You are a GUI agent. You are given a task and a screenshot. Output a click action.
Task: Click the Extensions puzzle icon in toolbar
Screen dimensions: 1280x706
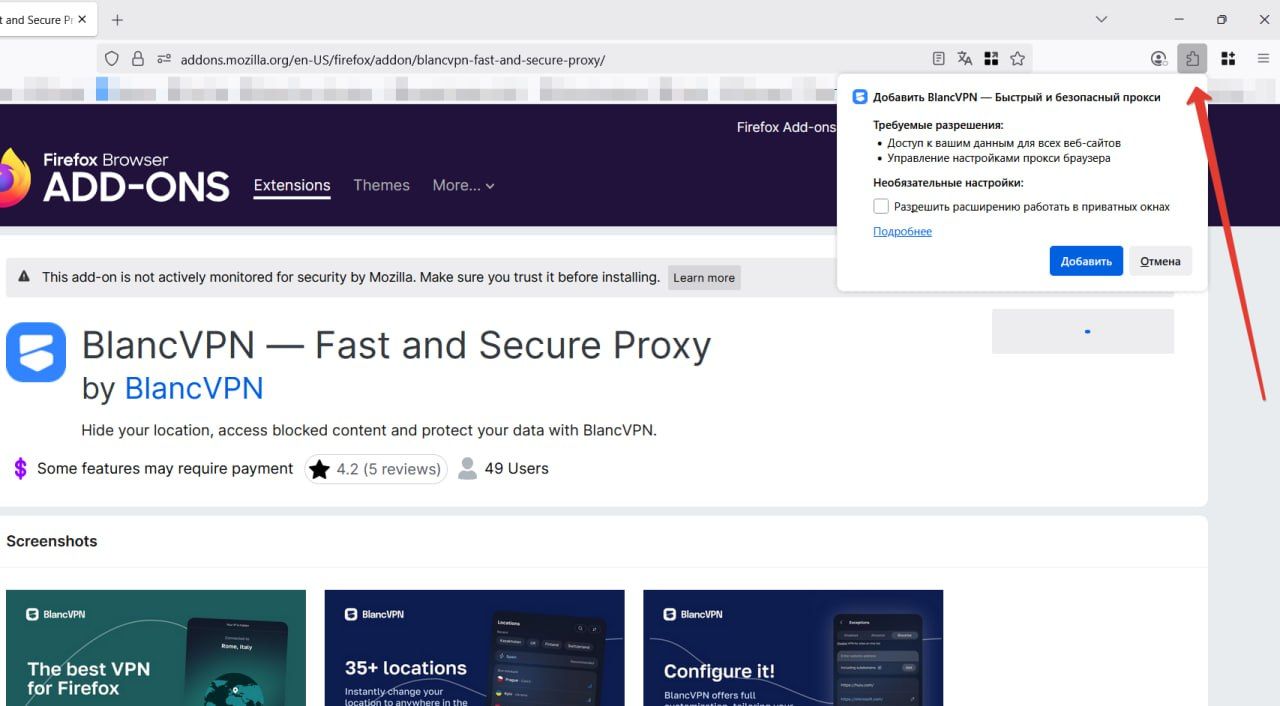coord(1192,59)
